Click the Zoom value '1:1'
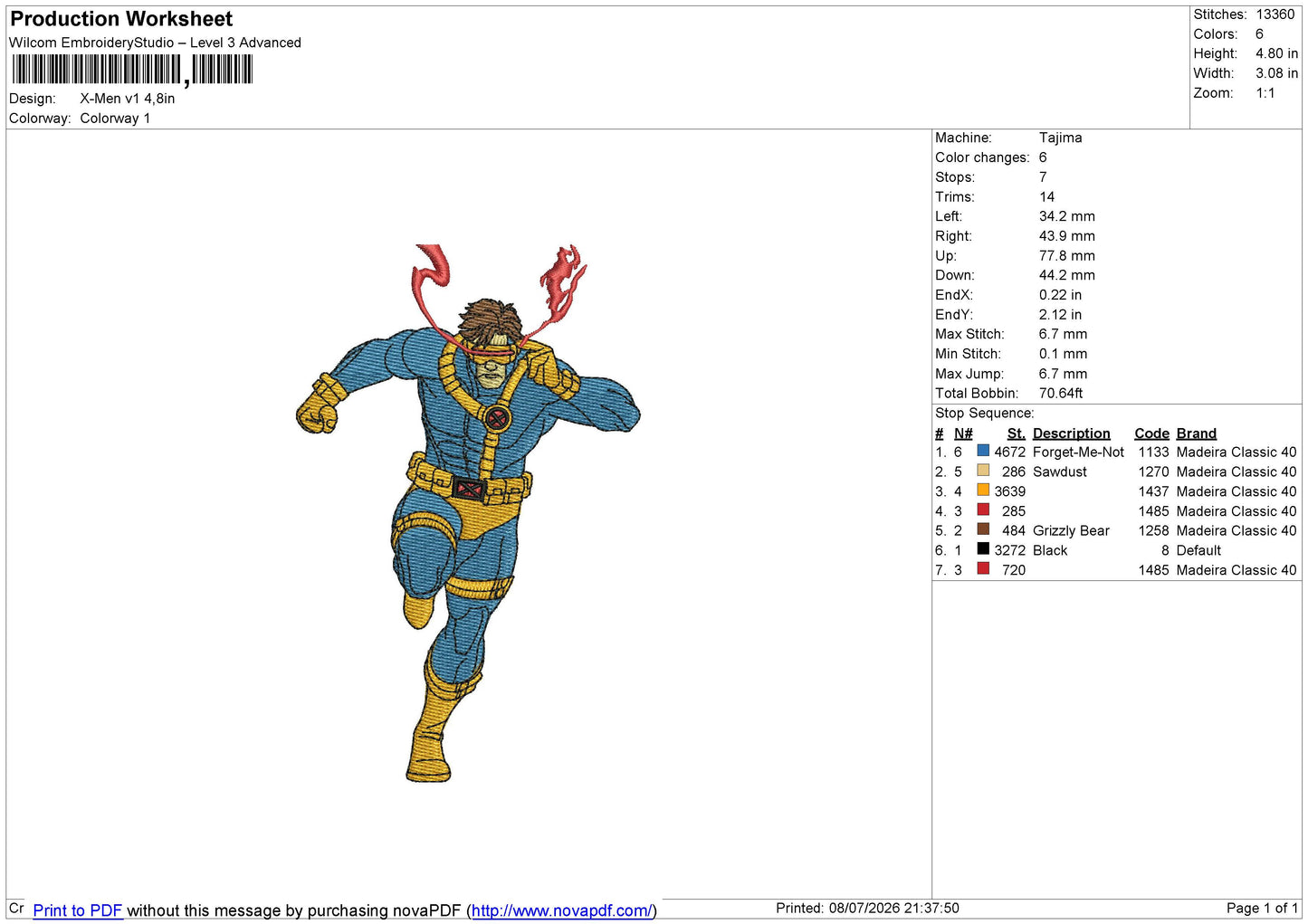This screenshot has height=924, width=1308. (1265, 93)
